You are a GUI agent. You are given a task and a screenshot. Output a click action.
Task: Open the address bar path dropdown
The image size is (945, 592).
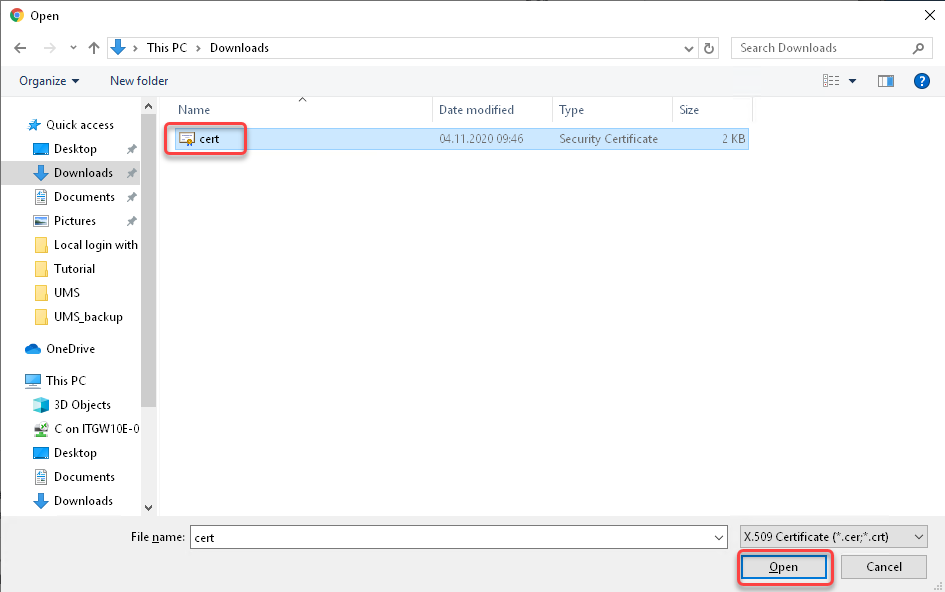coord(689,48)
